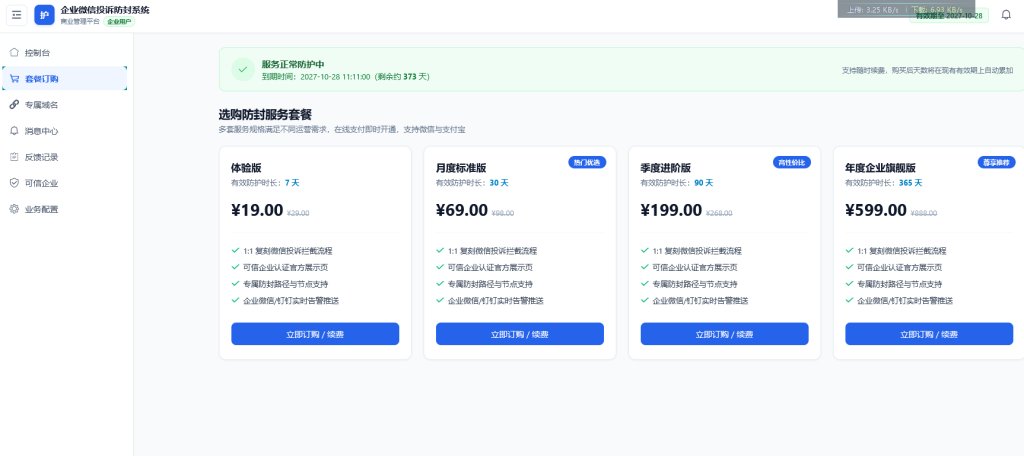1024x456 pixels.
Task: Click the 季度进阶版 plan title
Action: pyautogui.click(x=665, y=168)
